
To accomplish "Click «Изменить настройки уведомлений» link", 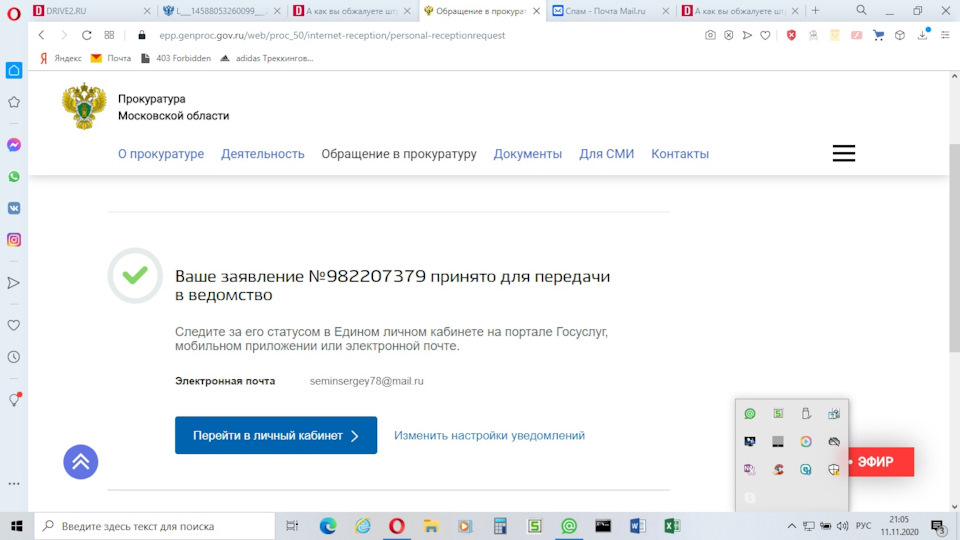I will click(489, 436).
